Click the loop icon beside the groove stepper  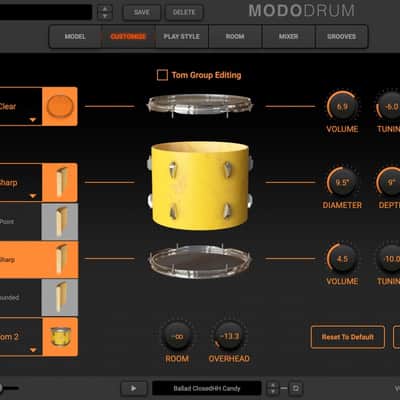(295, 388)
